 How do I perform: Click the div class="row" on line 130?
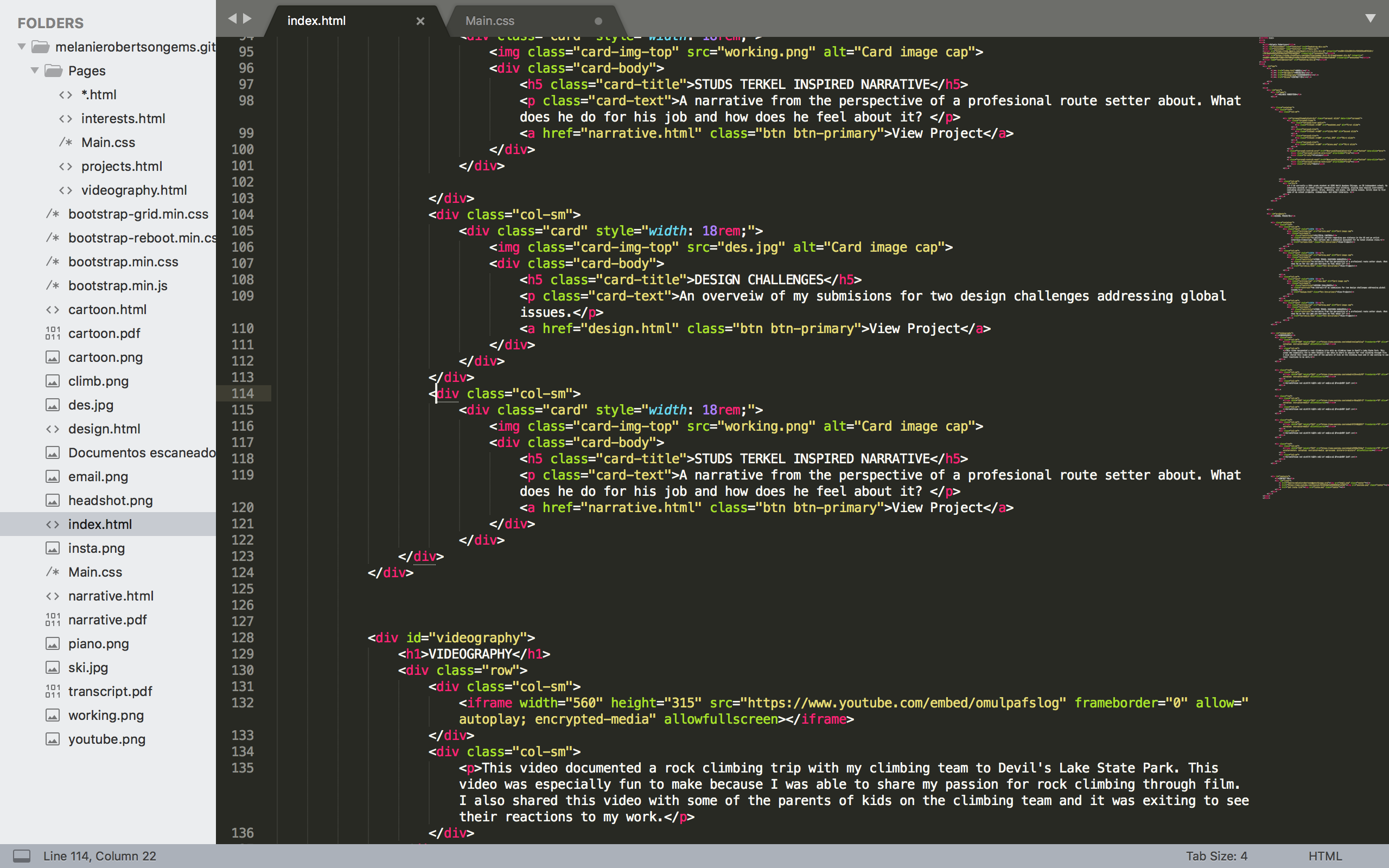[x=463, y=670]
